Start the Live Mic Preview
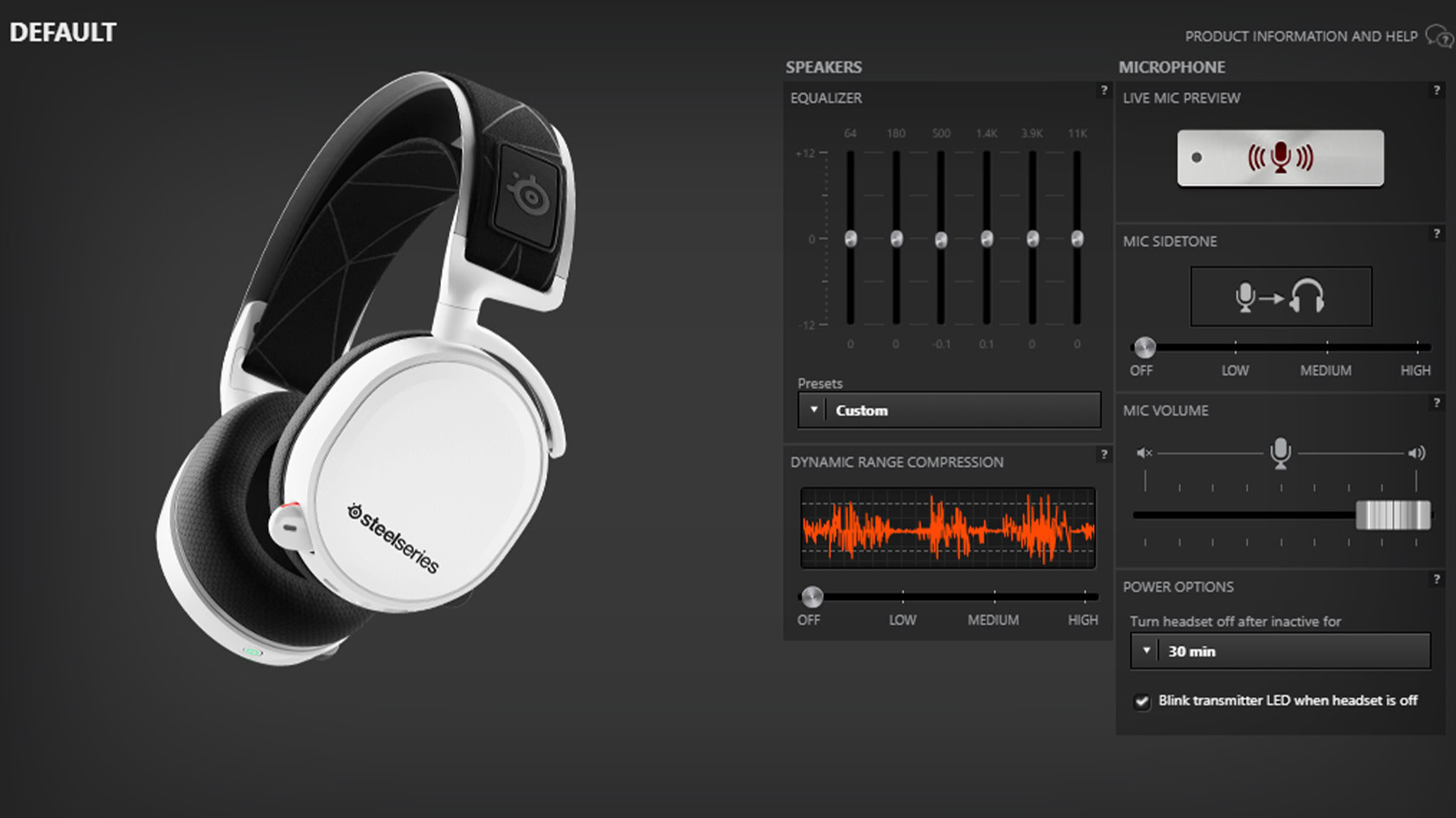Image resolution: width=1456 pixels, height=818 pixels. pos(1280,158)
